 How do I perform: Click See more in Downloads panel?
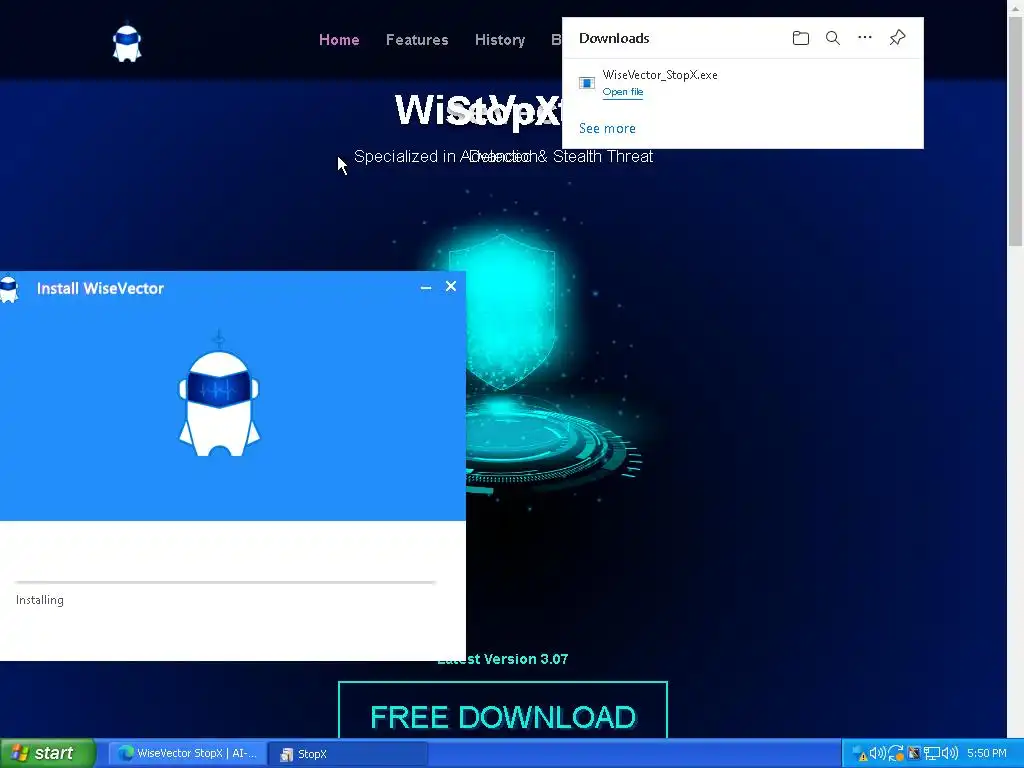(x=607, y=129)
